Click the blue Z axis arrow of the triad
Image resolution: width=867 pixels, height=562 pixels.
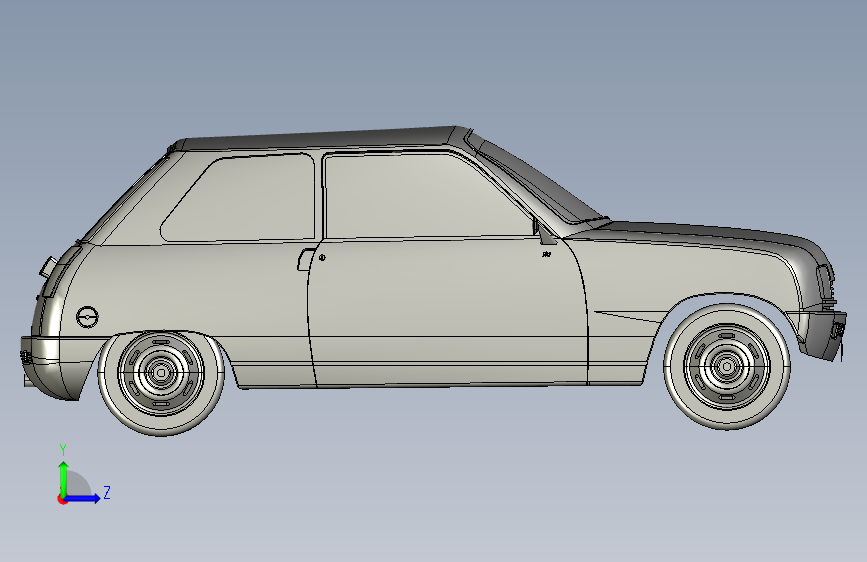click(x=83, y=498)
